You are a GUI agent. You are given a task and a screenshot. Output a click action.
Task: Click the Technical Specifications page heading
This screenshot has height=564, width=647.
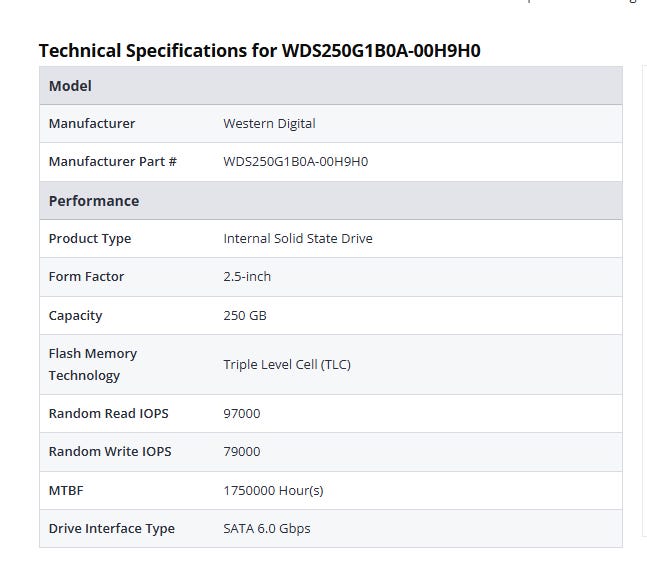tap(259, 50)
